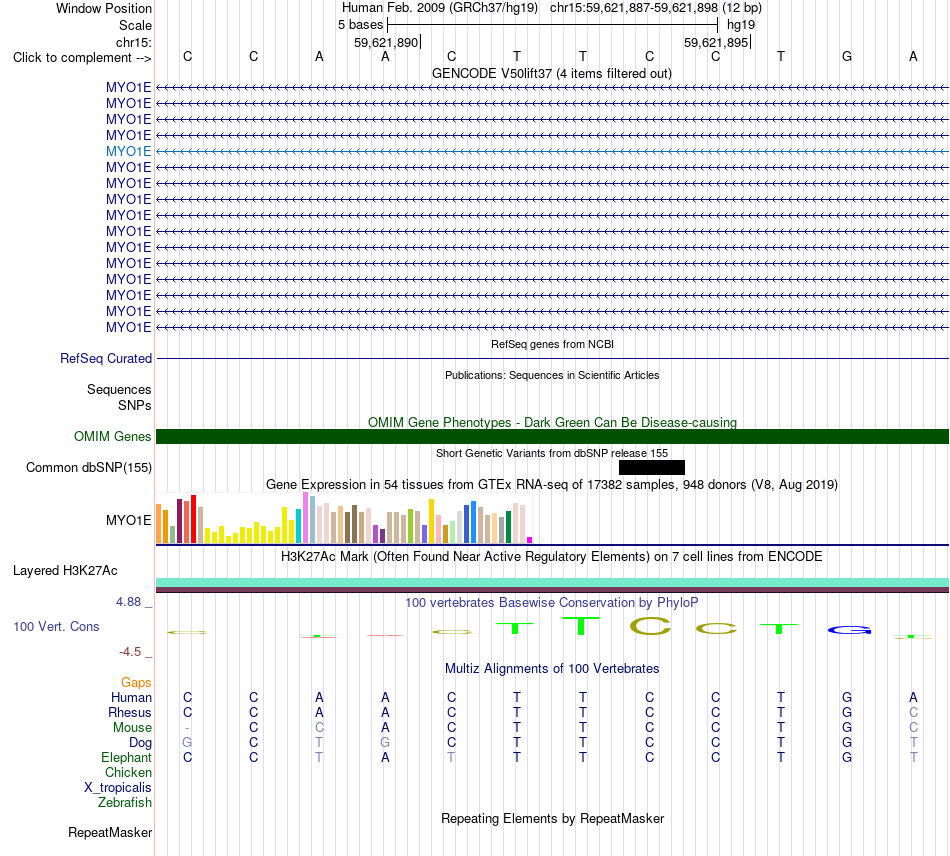Image resolution: width=950 pixels, height=856 pixels.
Task: Select the Chicken alignment row label
Action: pyautogui.click(x=128, y=772)
